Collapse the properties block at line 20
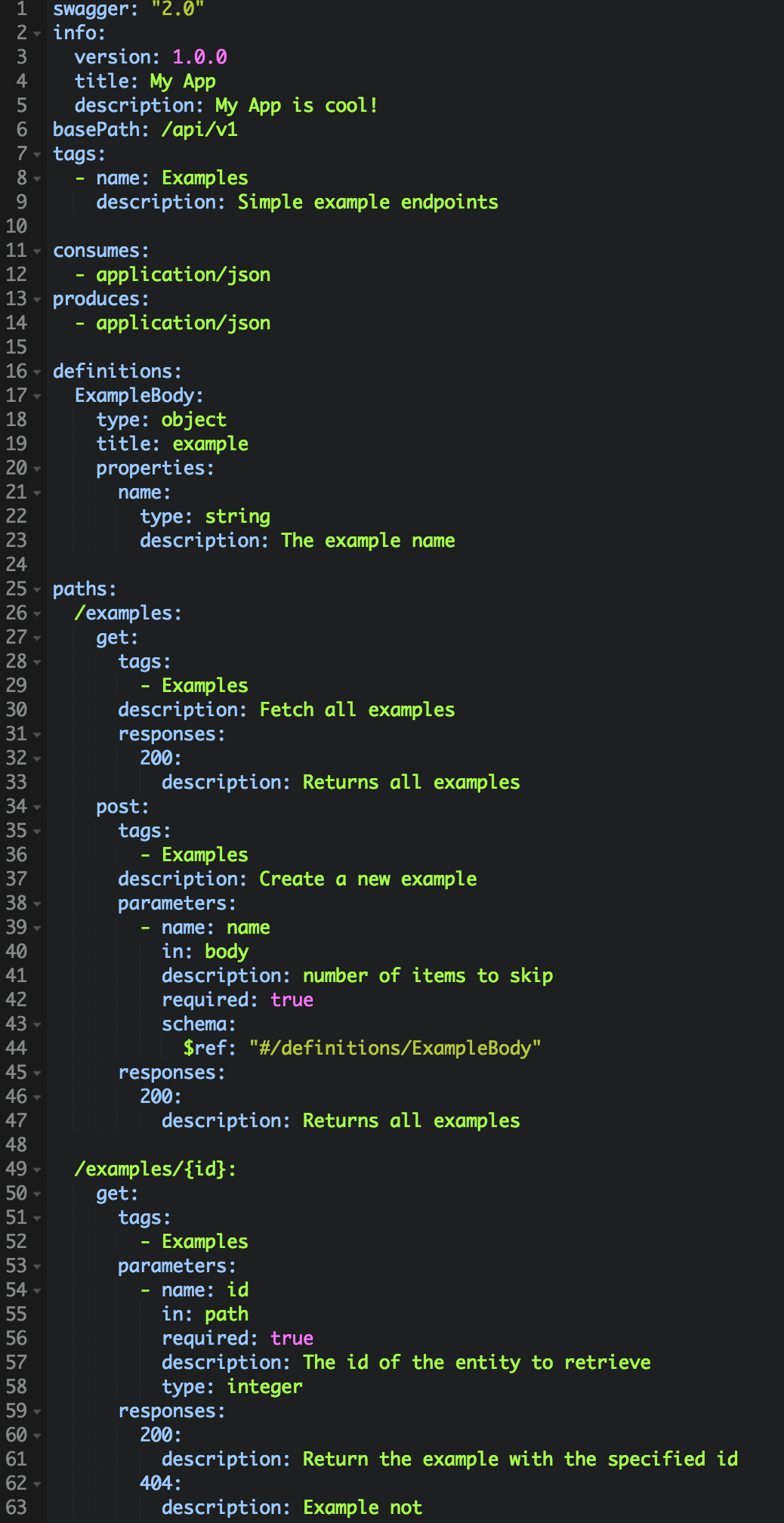Image resolution: width=784 pixels, height=1523 pixels. pyautogui.click(x=37, y=468)
